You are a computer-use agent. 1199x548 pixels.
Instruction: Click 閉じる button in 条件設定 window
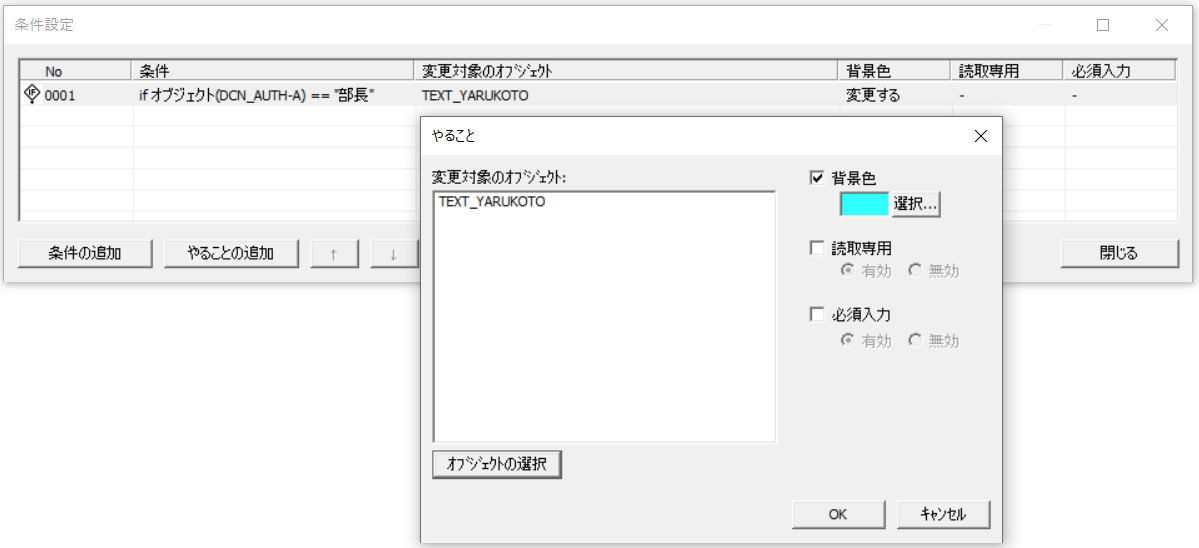coord(1119,254)
